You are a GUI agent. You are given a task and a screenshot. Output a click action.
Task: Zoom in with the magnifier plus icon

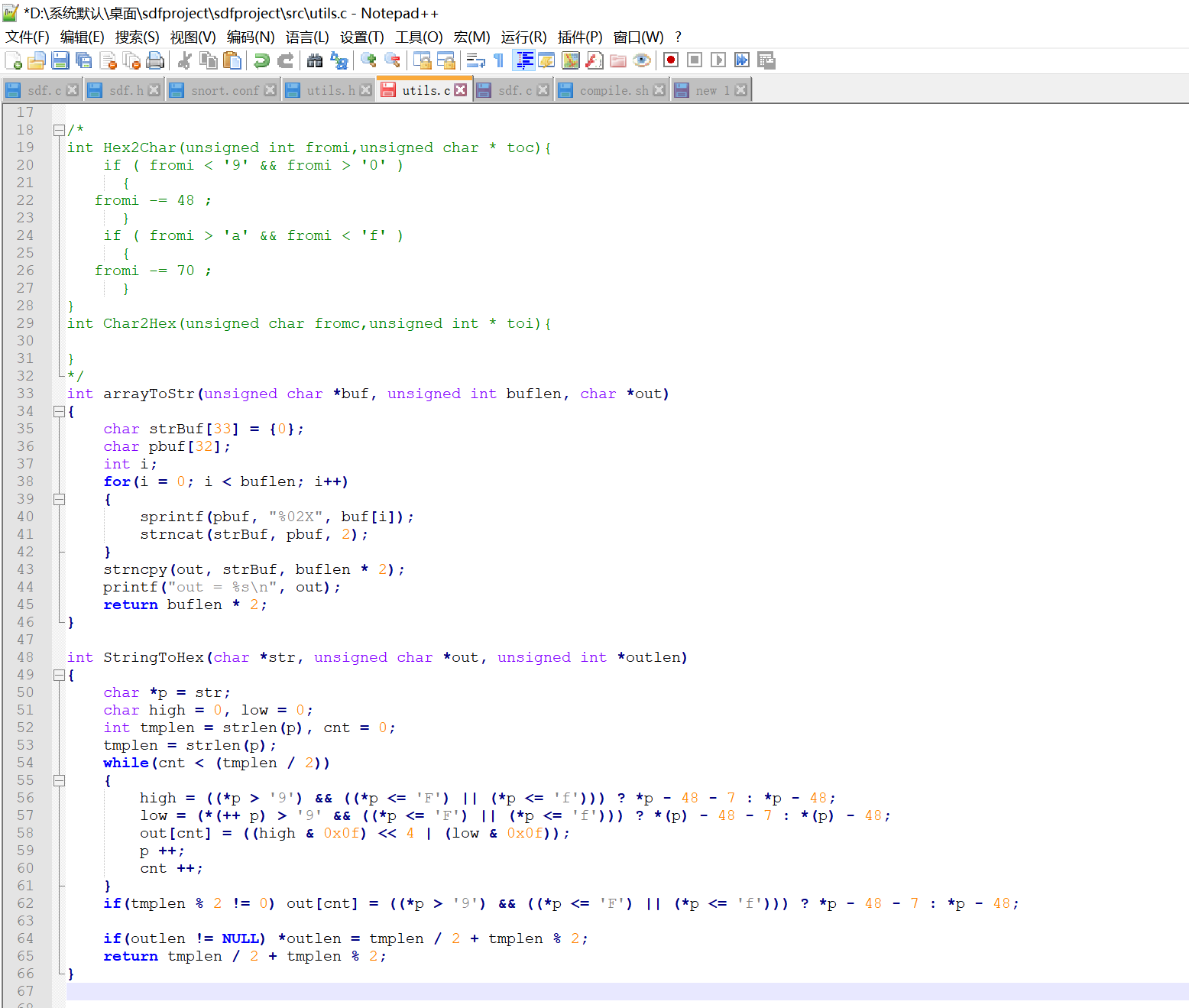coord(368,60)
